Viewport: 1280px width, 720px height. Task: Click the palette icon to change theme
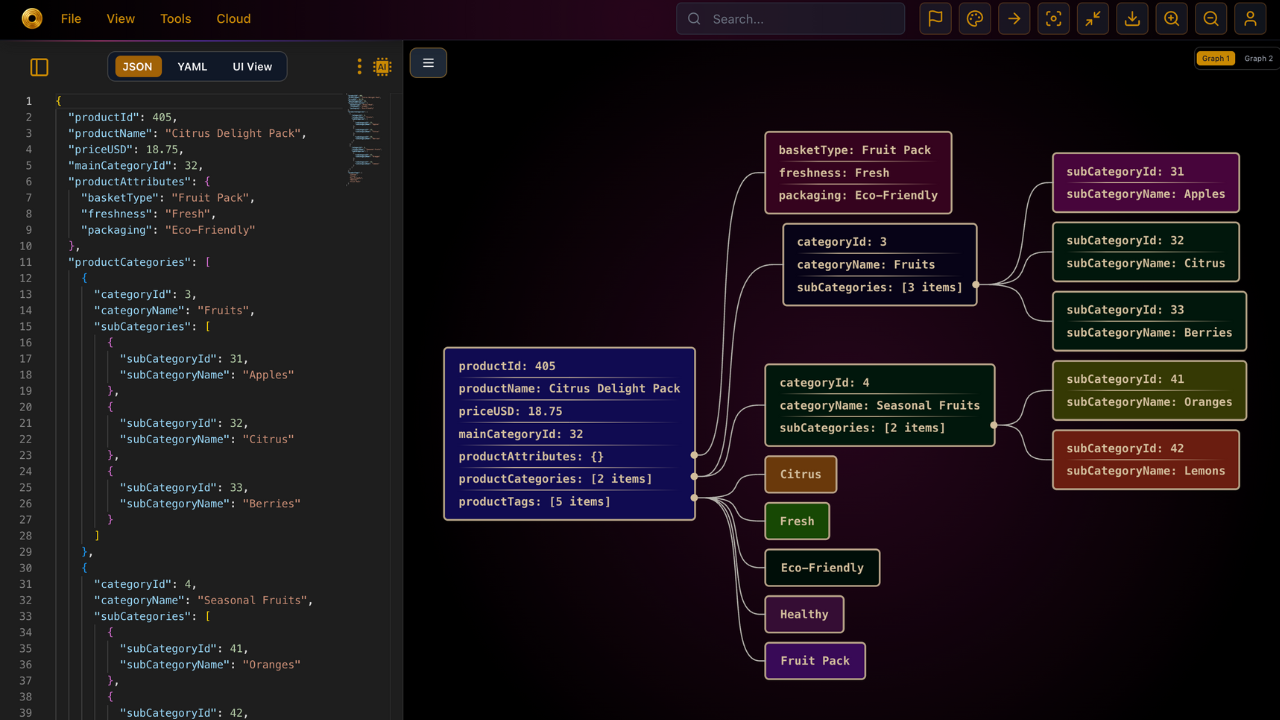tap(974, 18)
